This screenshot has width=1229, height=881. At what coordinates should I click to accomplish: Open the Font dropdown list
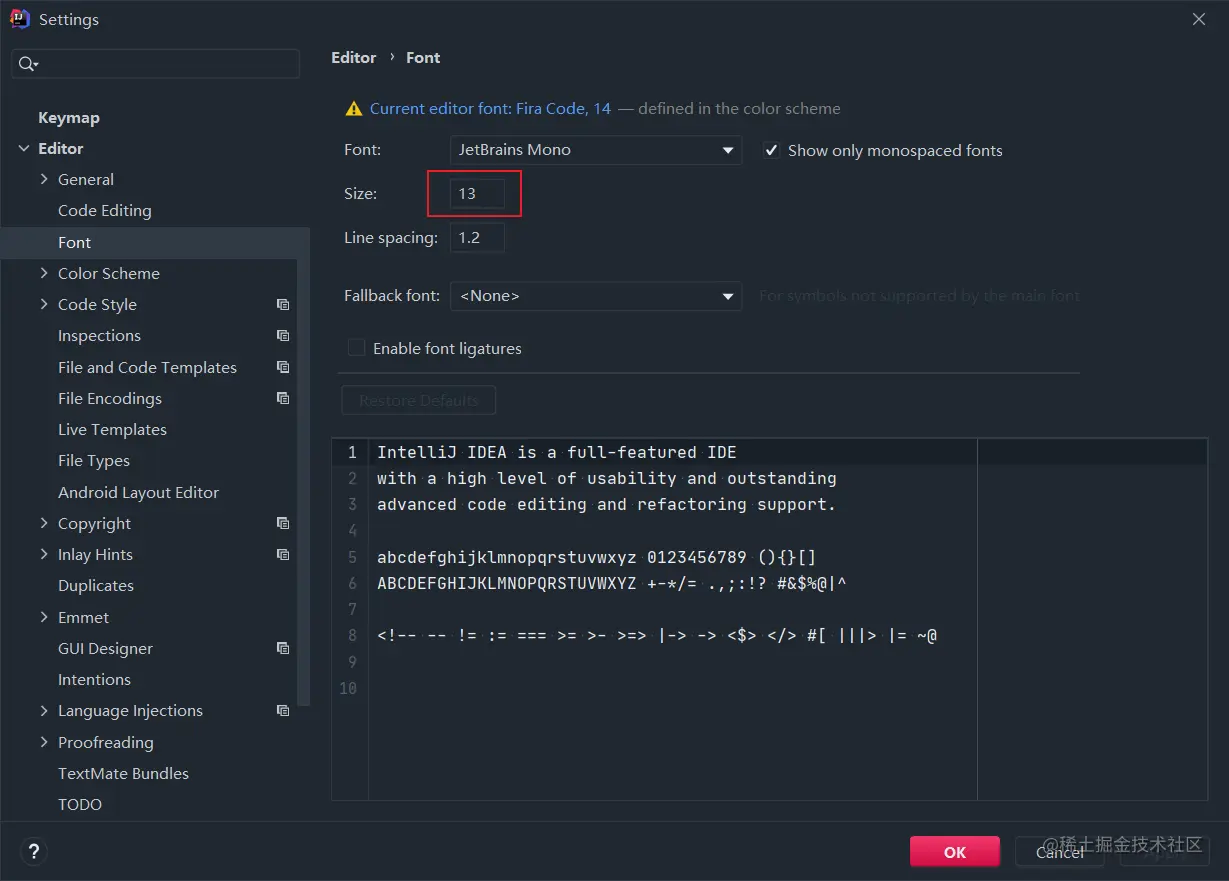[x=596, y=150]
